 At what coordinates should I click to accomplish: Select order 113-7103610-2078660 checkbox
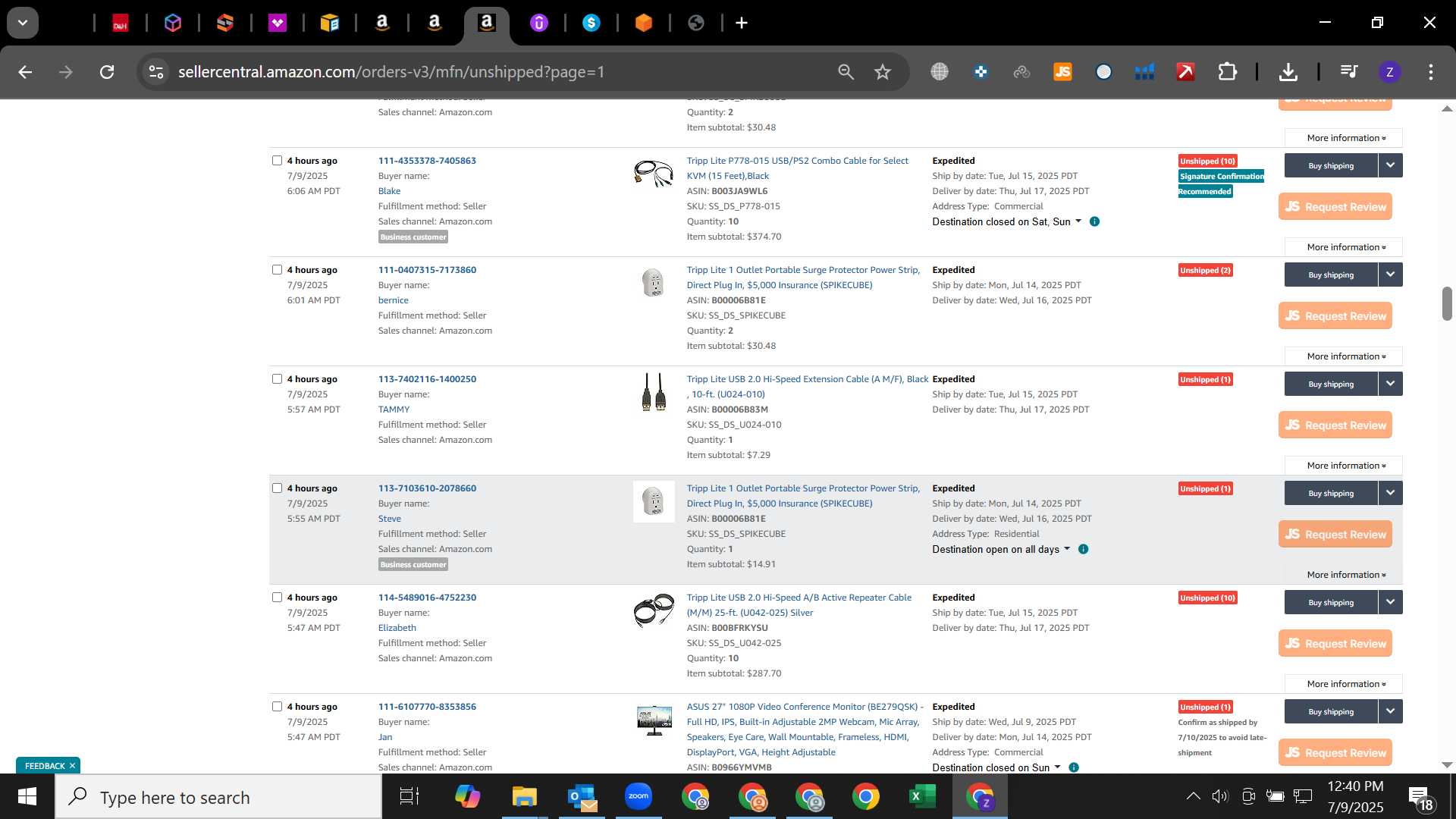click(277, 488)
